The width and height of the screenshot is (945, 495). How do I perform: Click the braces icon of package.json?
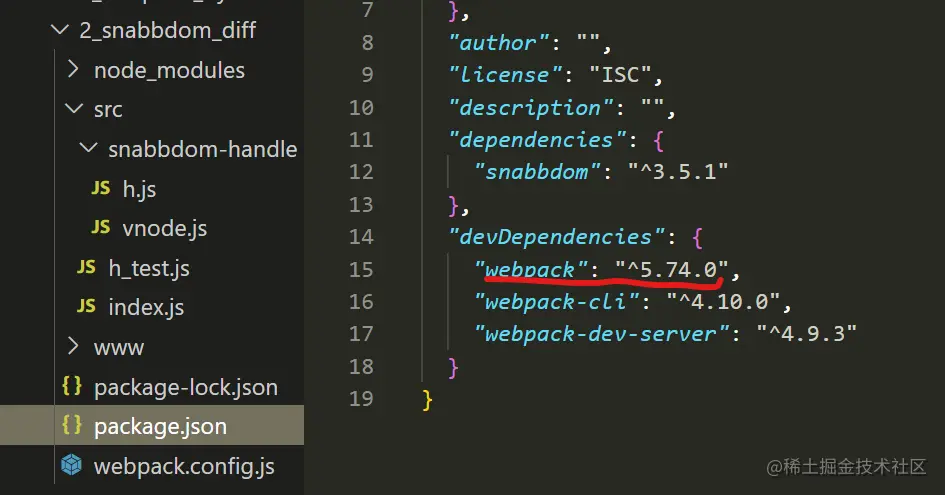tap(72, 425)
